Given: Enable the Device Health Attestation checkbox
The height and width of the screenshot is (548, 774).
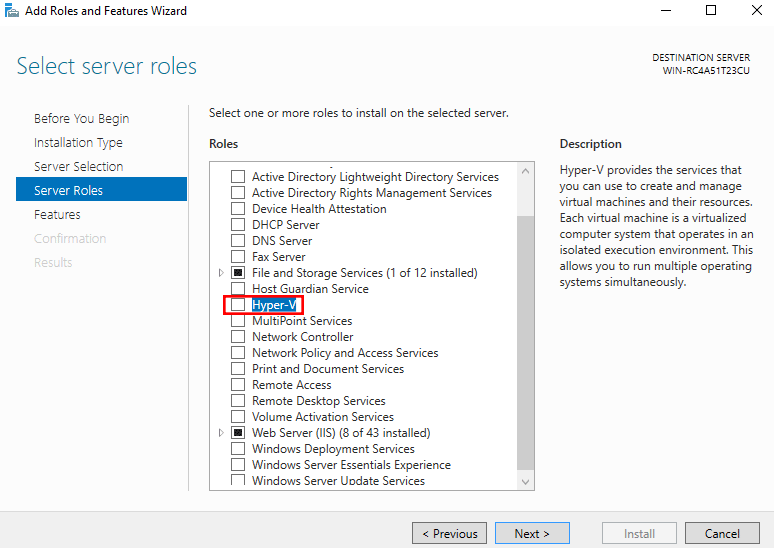Looking at the screenshot, I should tap(238, 209).
